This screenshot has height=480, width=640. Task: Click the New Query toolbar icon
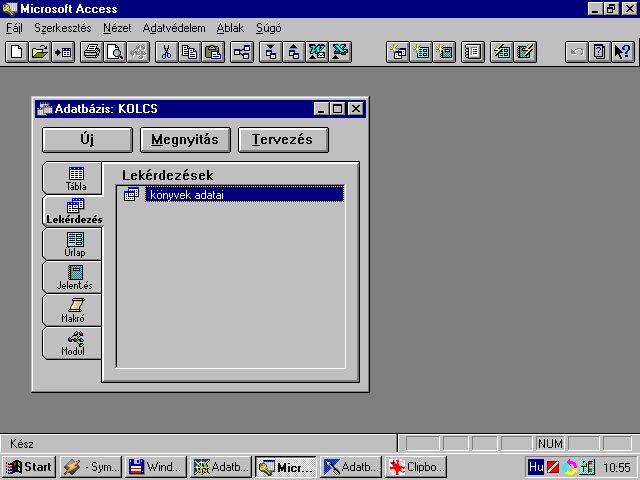click(398, 52)
